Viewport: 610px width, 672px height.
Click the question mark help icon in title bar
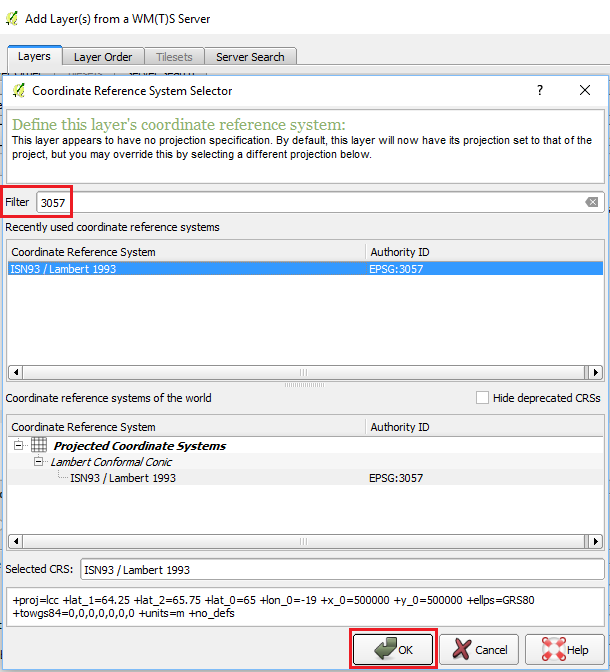[x=540, y=90]
